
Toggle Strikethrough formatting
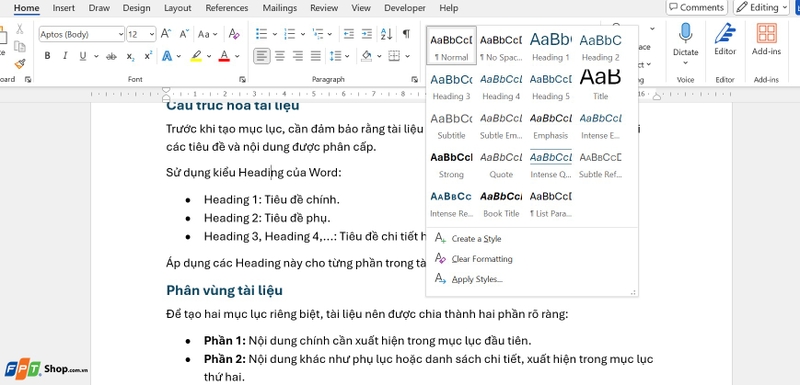pos(111,56)
